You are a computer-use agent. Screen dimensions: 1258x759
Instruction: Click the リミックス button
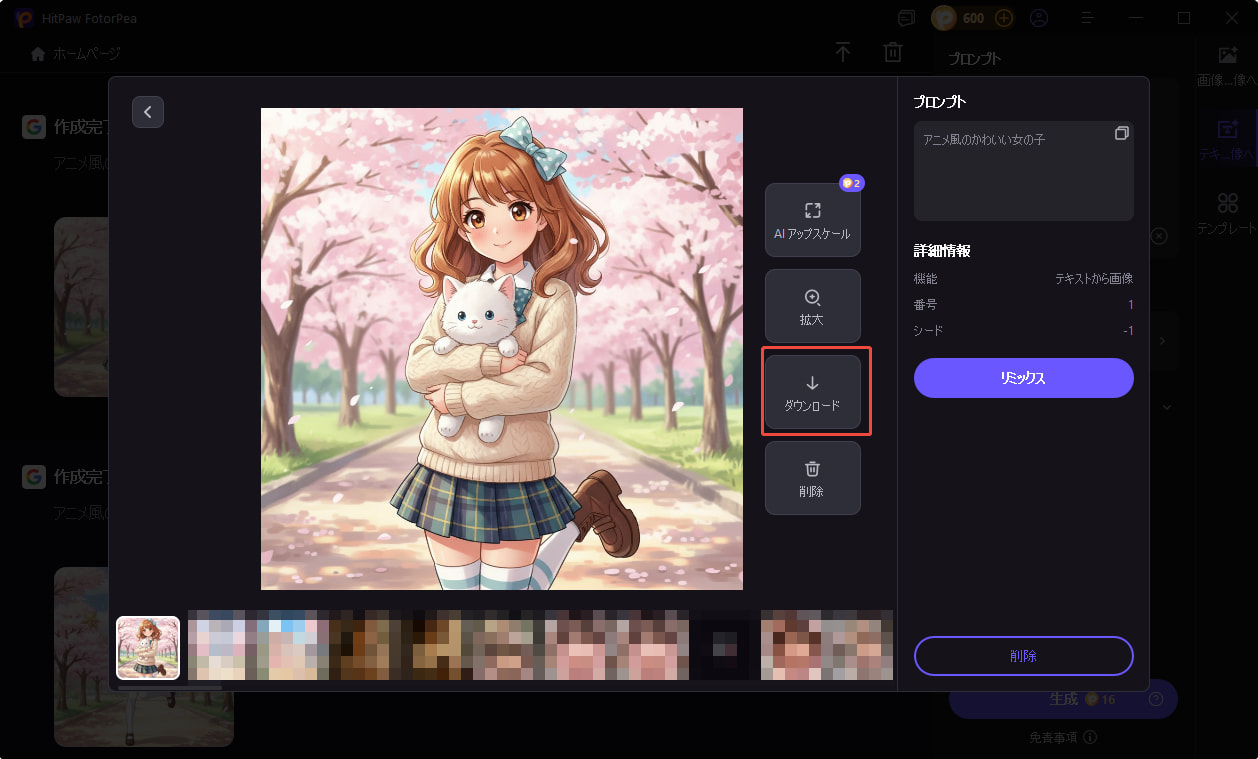pos(1023,378)
